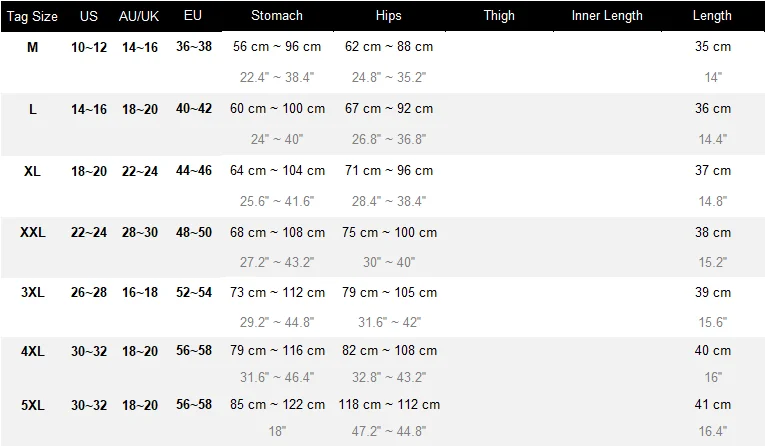This screenshot has height=446, width=765.
Task: Select the XXL tag size row label
Action: (x=33, y=232)
